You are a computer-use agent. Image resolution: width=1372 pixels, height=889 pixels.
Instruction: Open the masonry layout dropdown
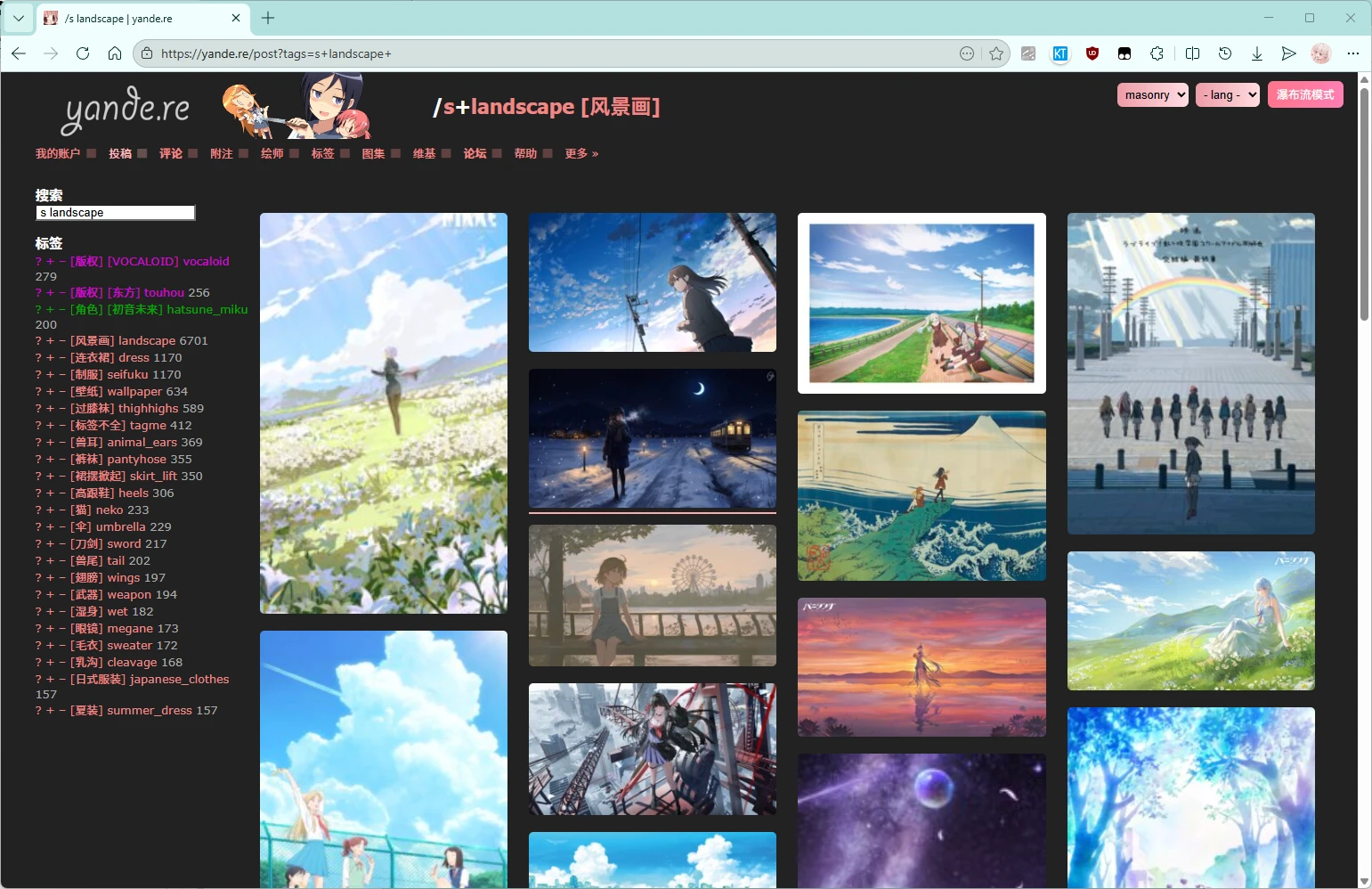1151,94
